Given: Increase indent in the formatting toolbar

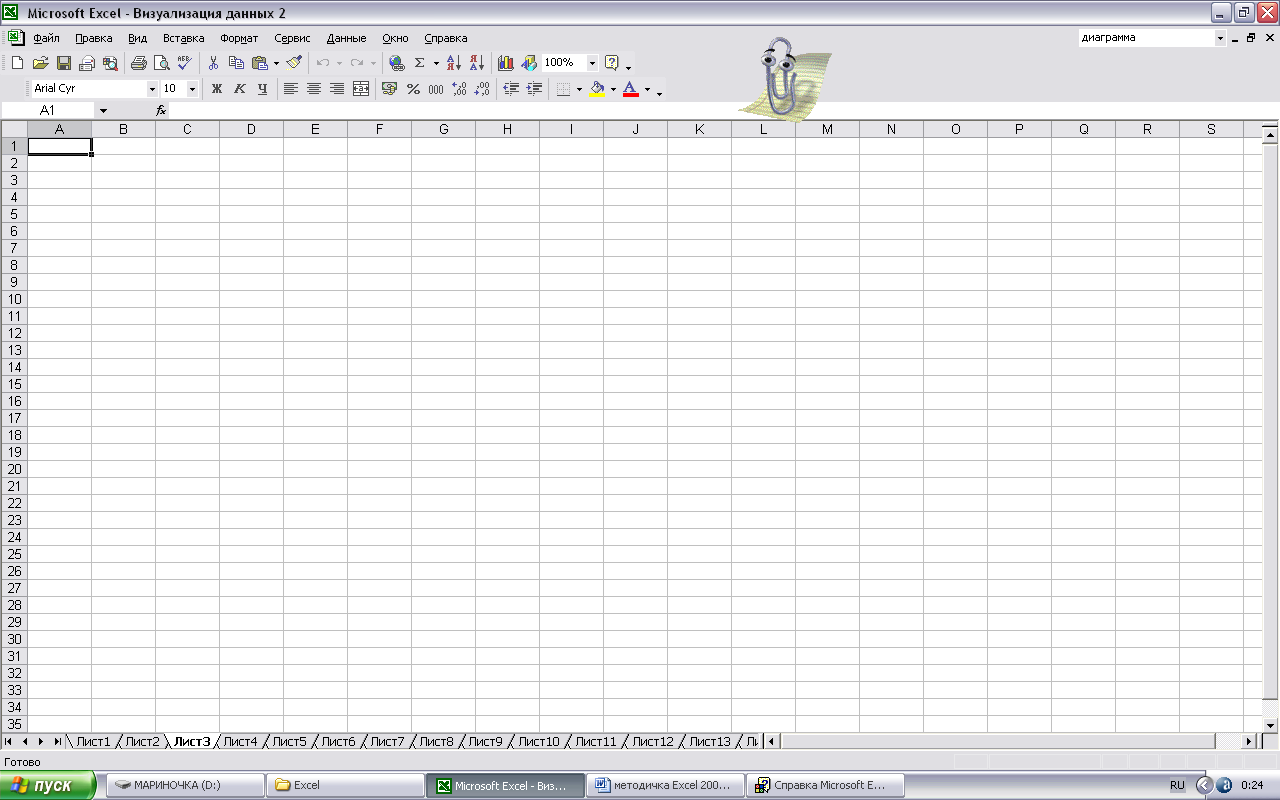Looking at the screenshot, I should 534,89.
